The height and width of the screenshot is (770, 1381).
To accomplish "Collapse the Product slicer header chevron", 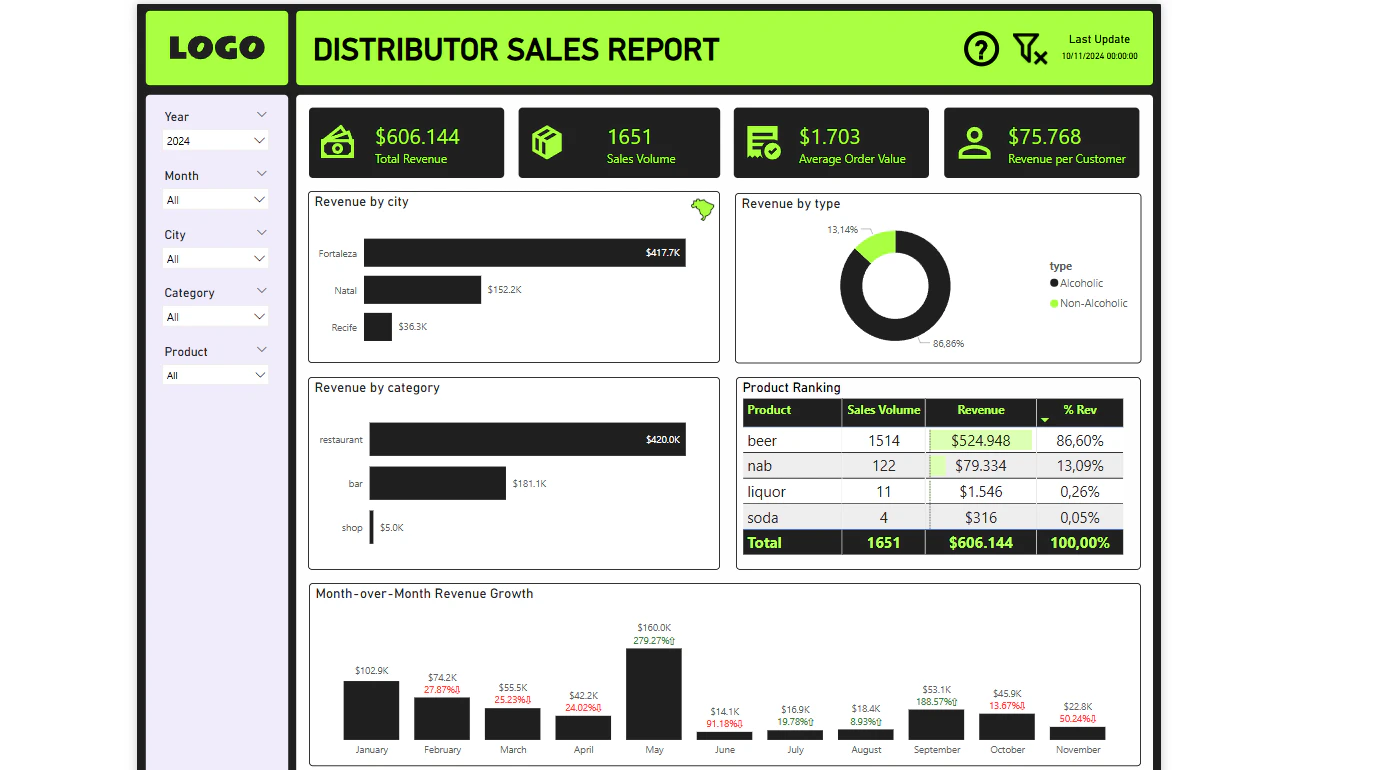I will click(x=261, y=350).
